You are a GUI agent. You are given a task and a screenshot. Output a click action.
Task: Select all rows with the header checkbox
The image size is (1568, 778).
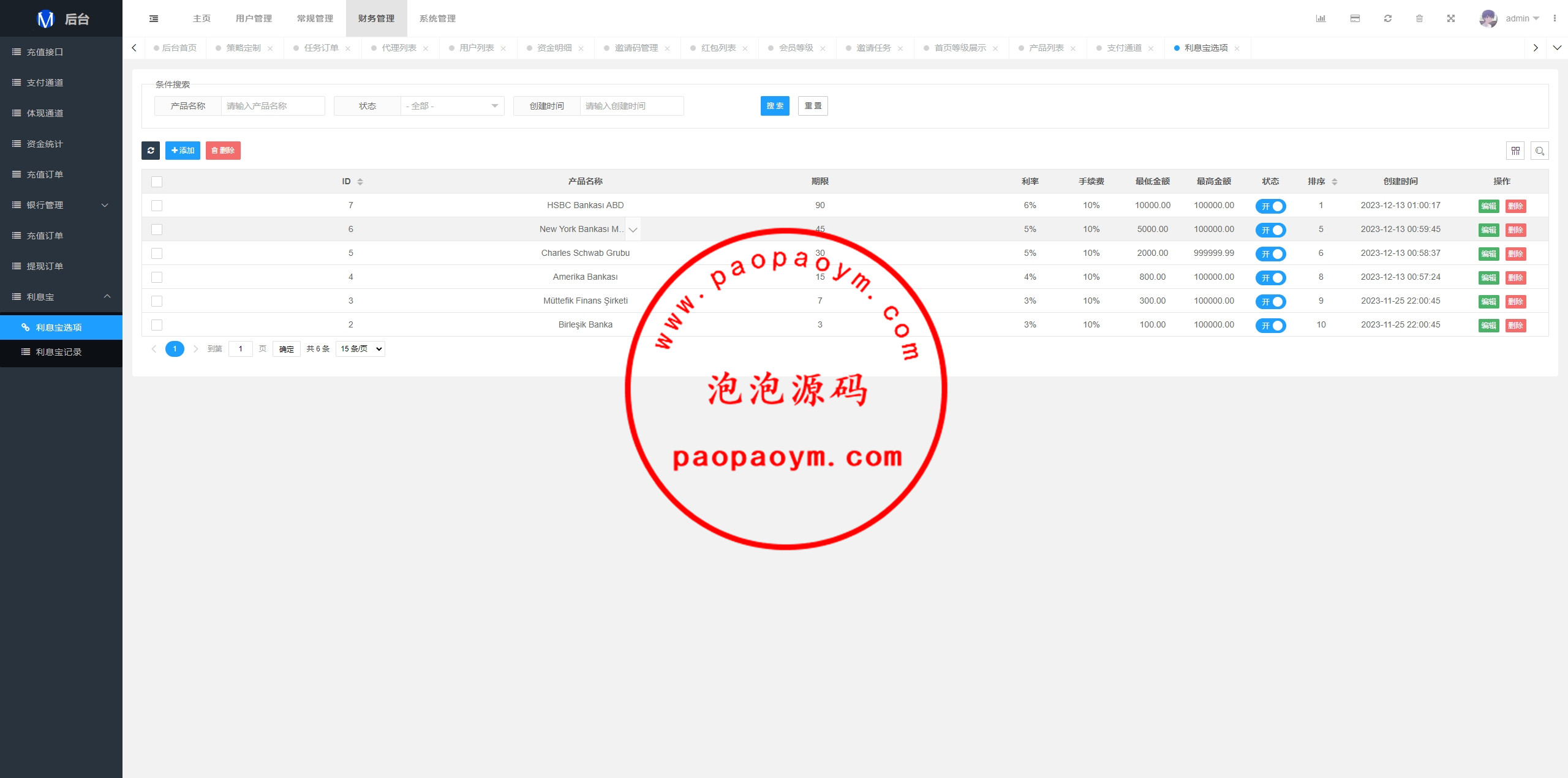coord(157,182)
